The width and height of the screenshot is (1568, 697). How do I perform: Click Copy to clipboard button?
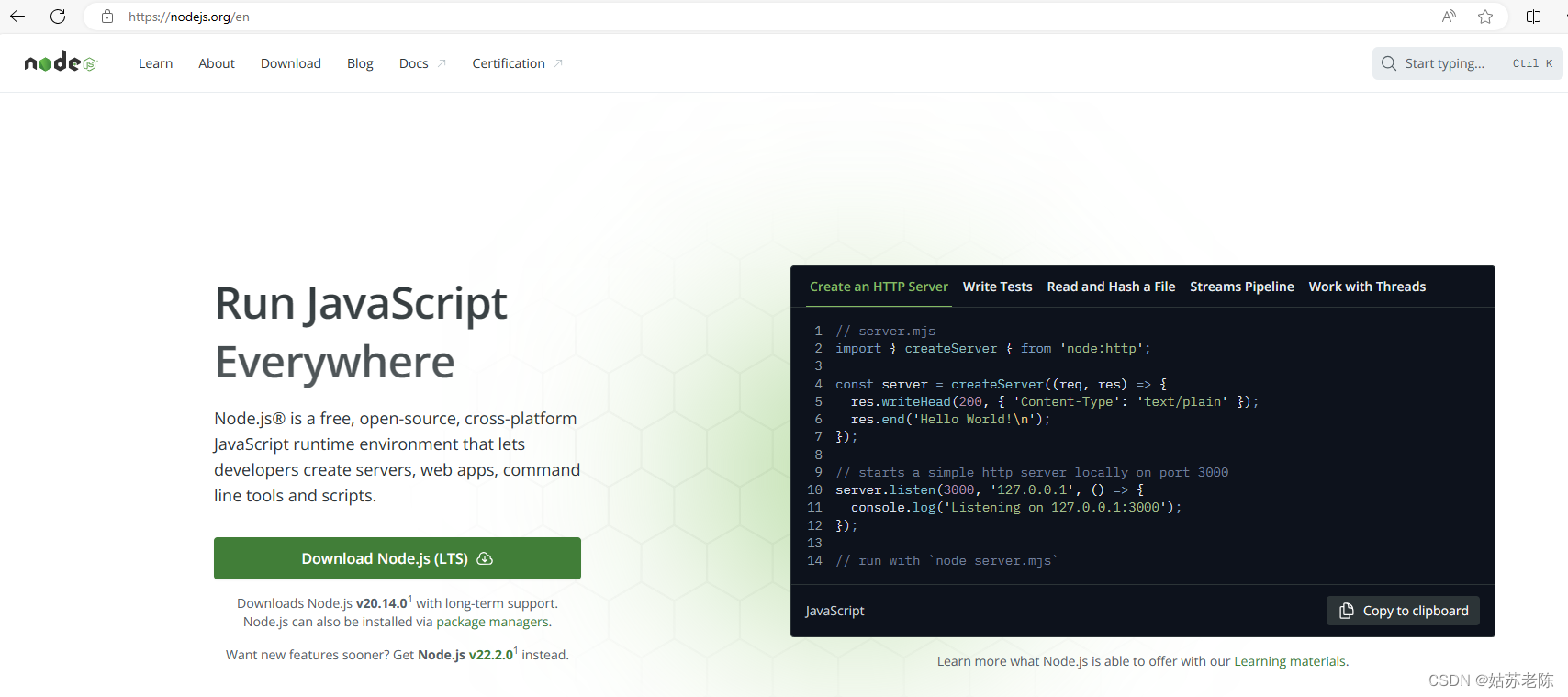[1403, 611]
